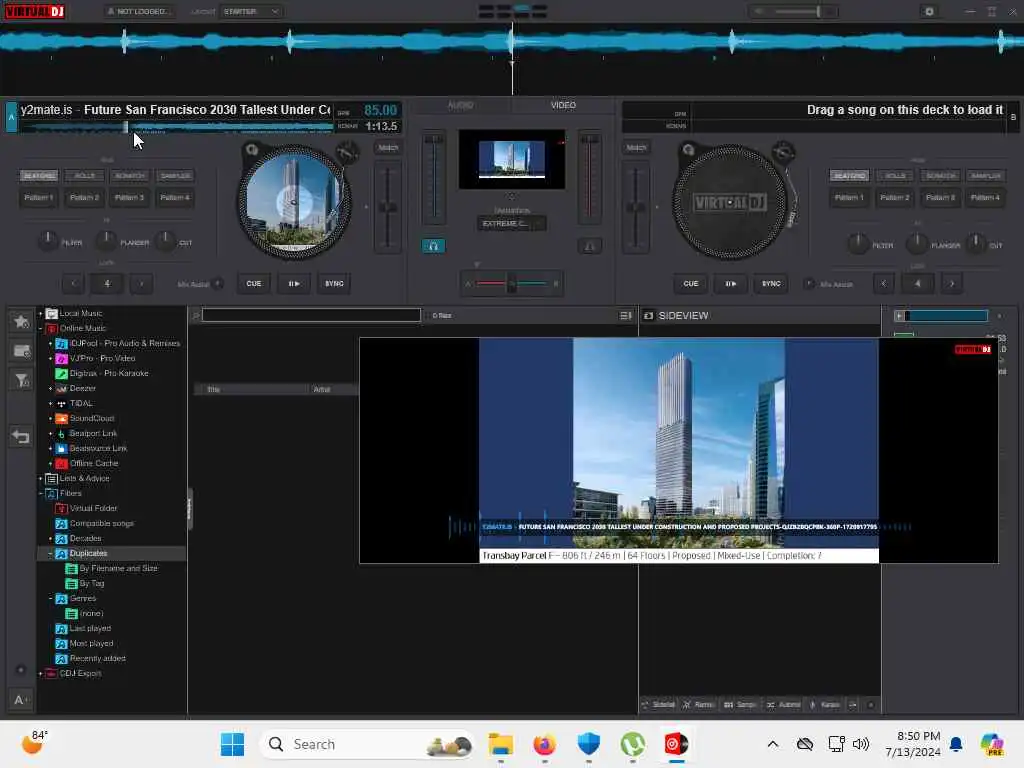Click the Beatport Link icon

click(61, 434)
